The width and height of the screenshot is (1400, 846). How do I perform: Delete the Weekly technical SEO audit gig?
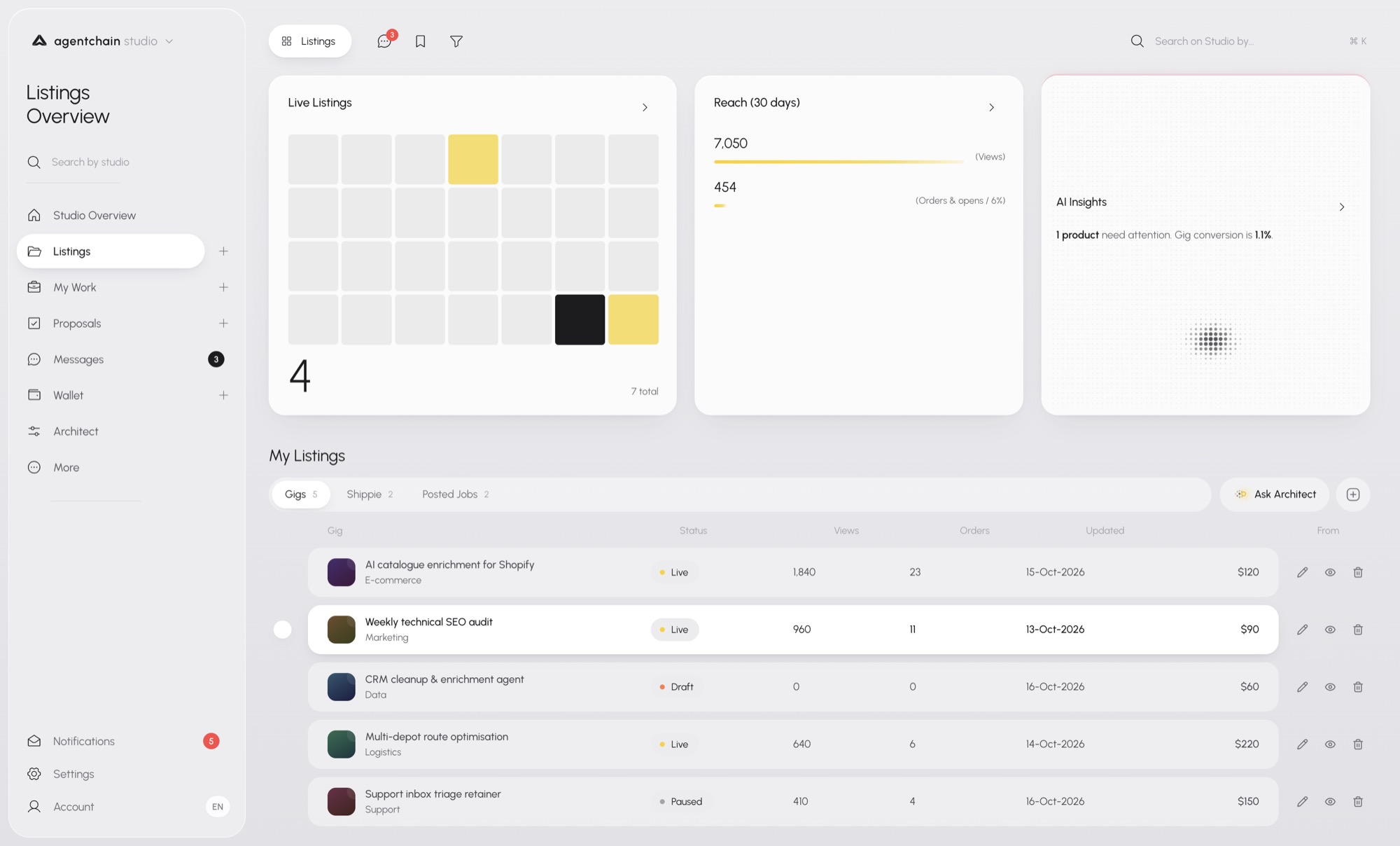tap(1358, 630)
